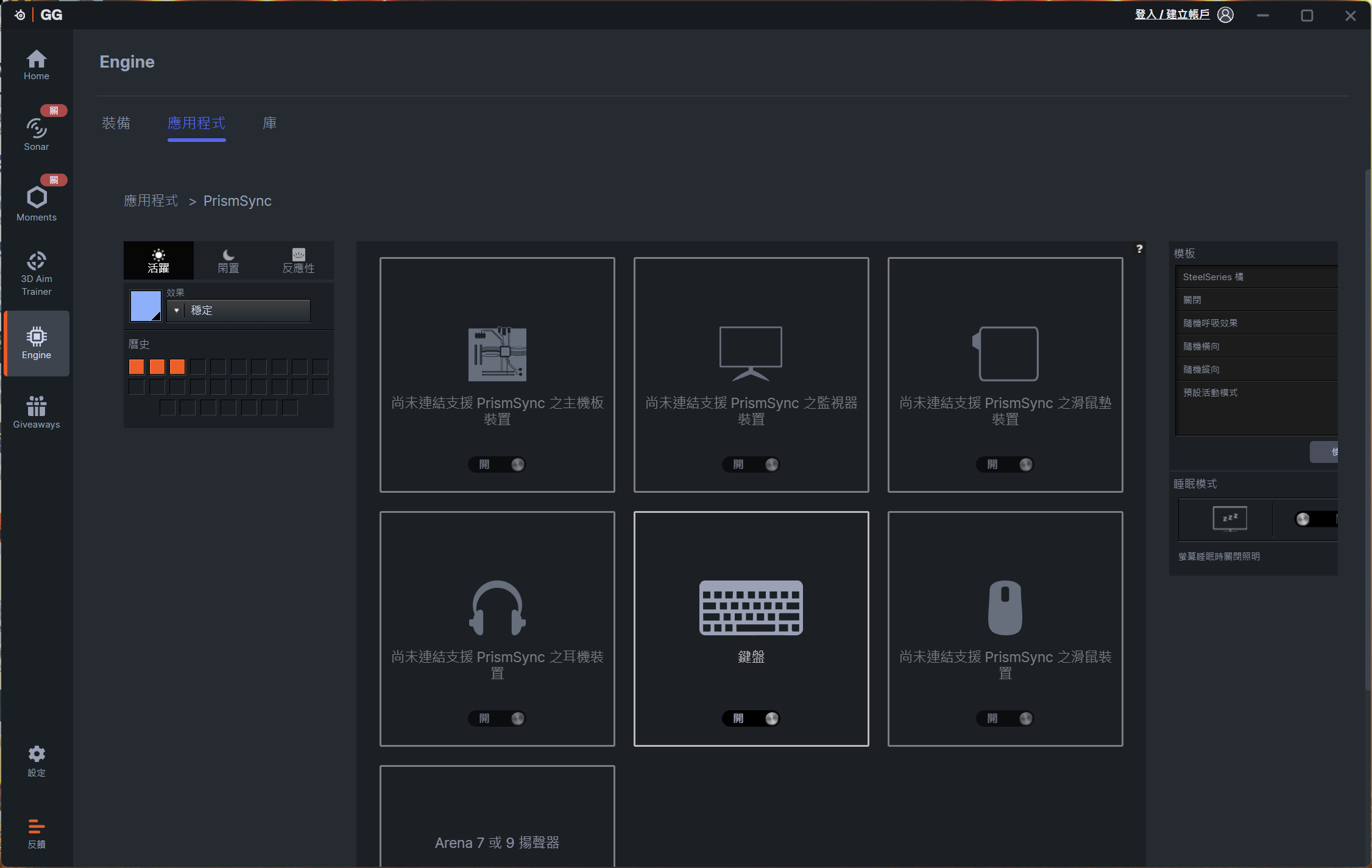
Task: Switch to 反應性 reactive lighting mode
Action: (299, 261)
